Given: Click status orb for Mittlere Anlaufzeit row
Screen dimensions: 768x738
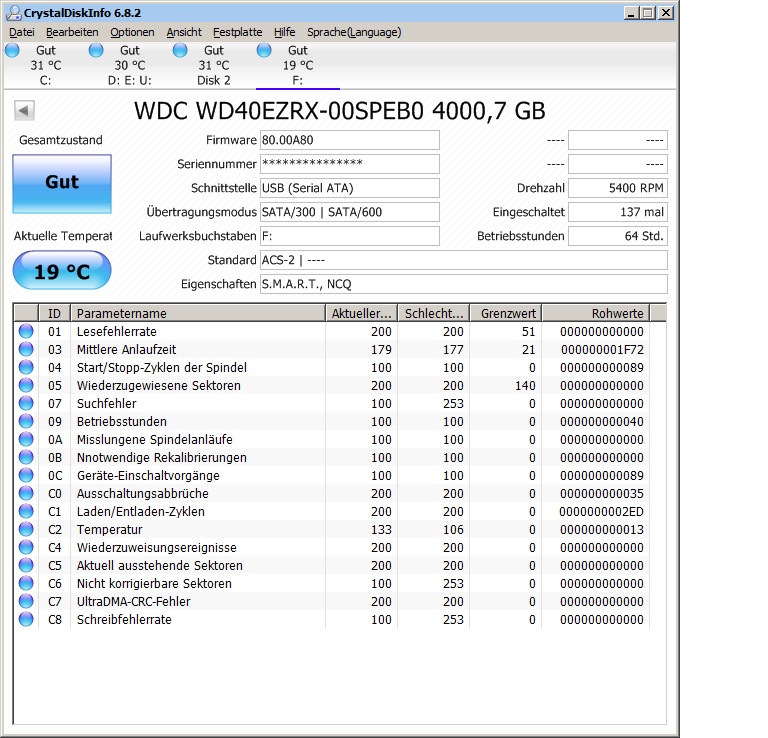Looking at the screenshot, I should [26, 350].
